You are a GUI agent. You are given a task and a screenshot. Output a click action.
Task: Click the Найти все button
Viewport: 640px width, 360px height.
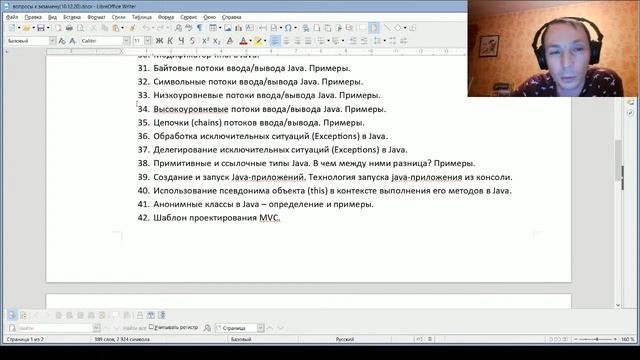pyautogui.click(x=134, y=328)
